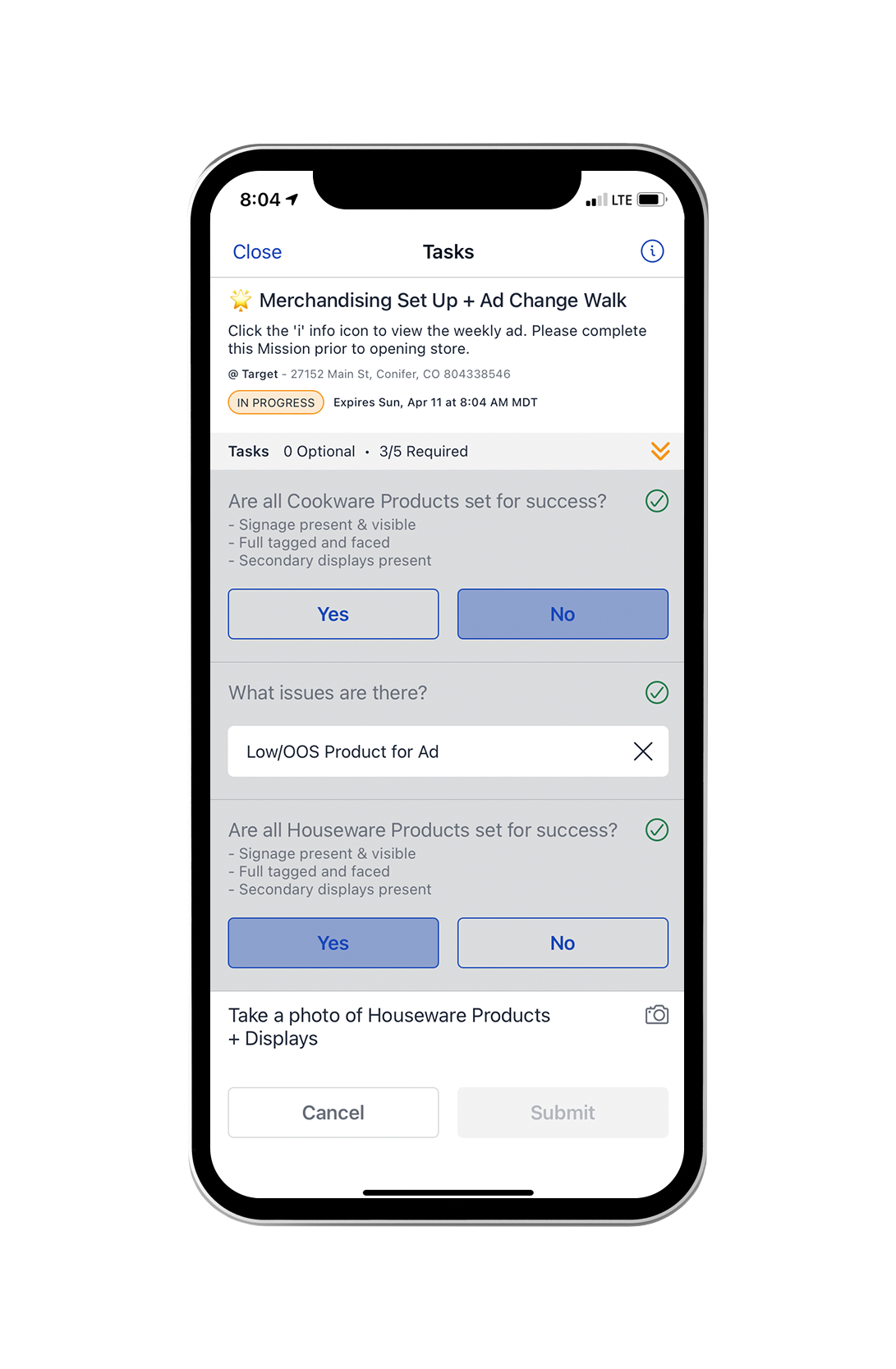
Task: Collapse tasks with orange double chevron
Action: (x=660, y=451)
